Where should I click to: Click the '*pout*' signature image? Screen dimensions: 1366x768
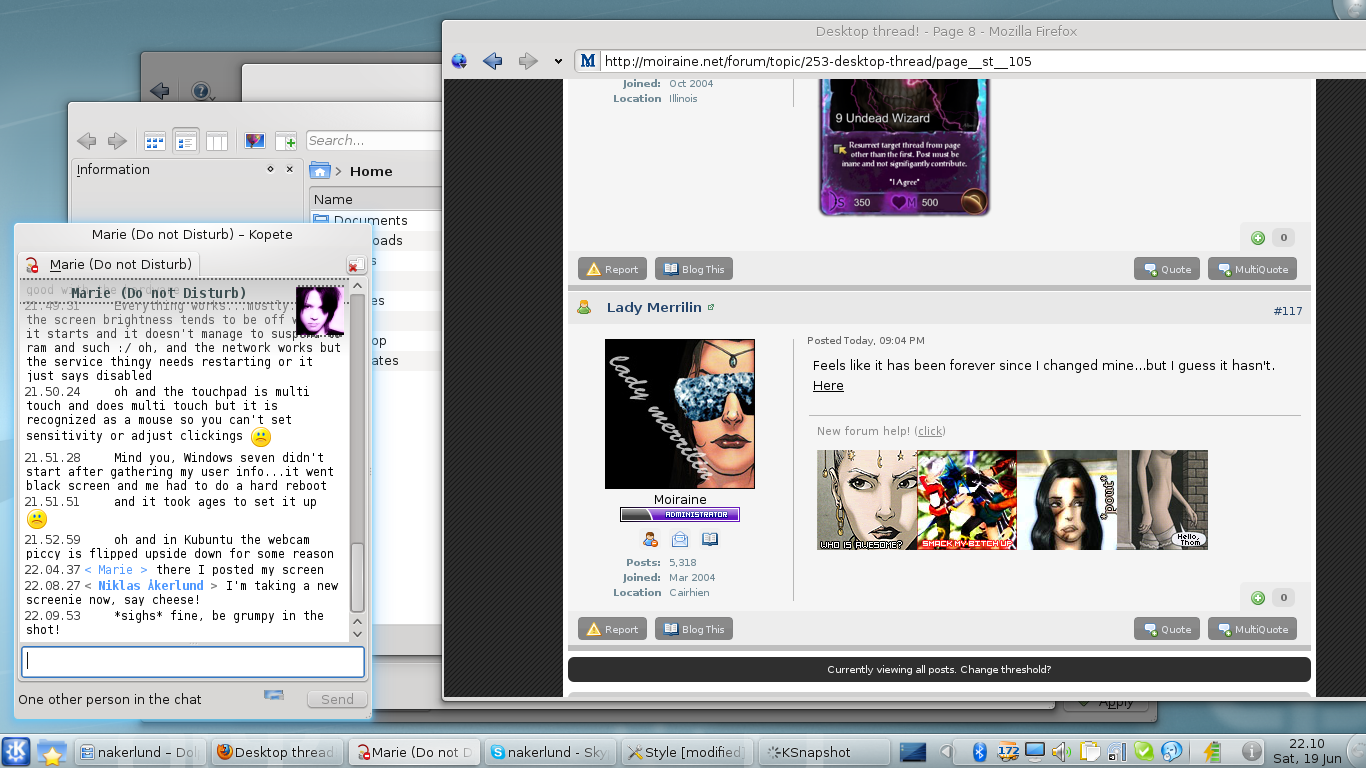(x=1067, y=500)
